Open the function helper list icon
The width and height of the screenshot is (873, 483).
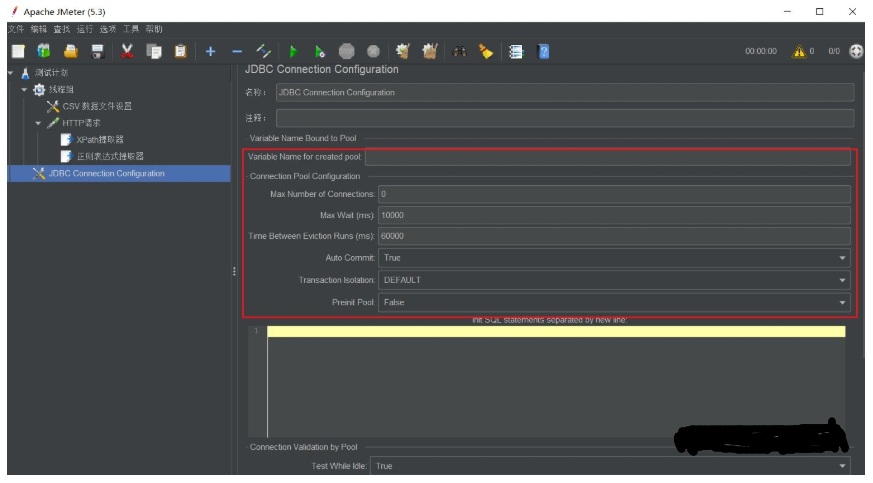coord(516,52)
